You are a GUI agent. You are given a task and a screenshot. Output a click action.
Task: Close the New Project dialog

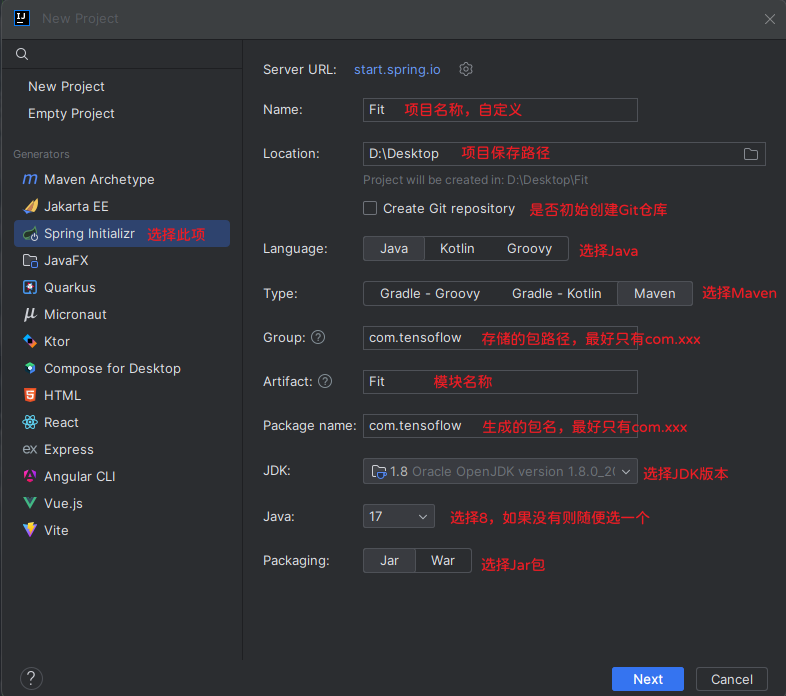point(770,19)
